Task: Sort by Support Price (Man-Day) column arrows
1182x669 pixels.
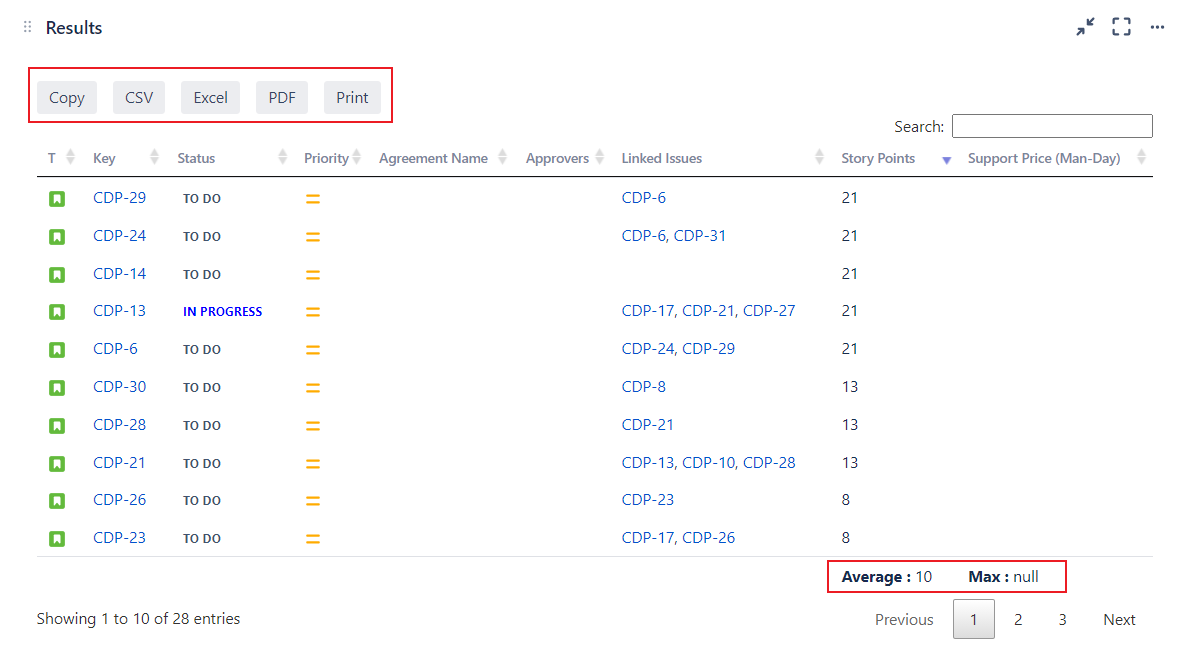Action: 1141,157
